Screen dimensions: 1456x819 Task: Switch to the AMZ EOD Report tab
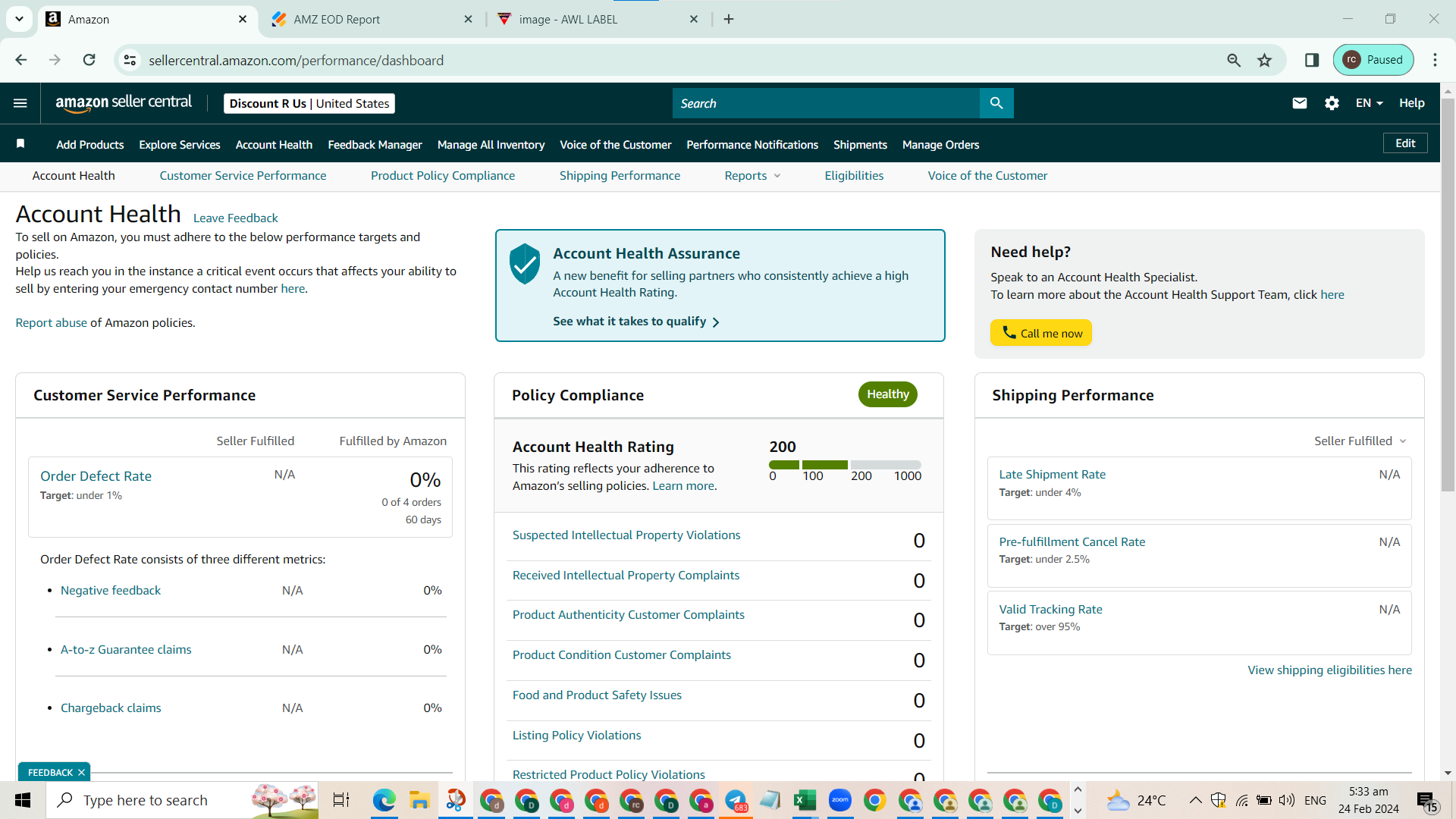[x=372, y=19]
